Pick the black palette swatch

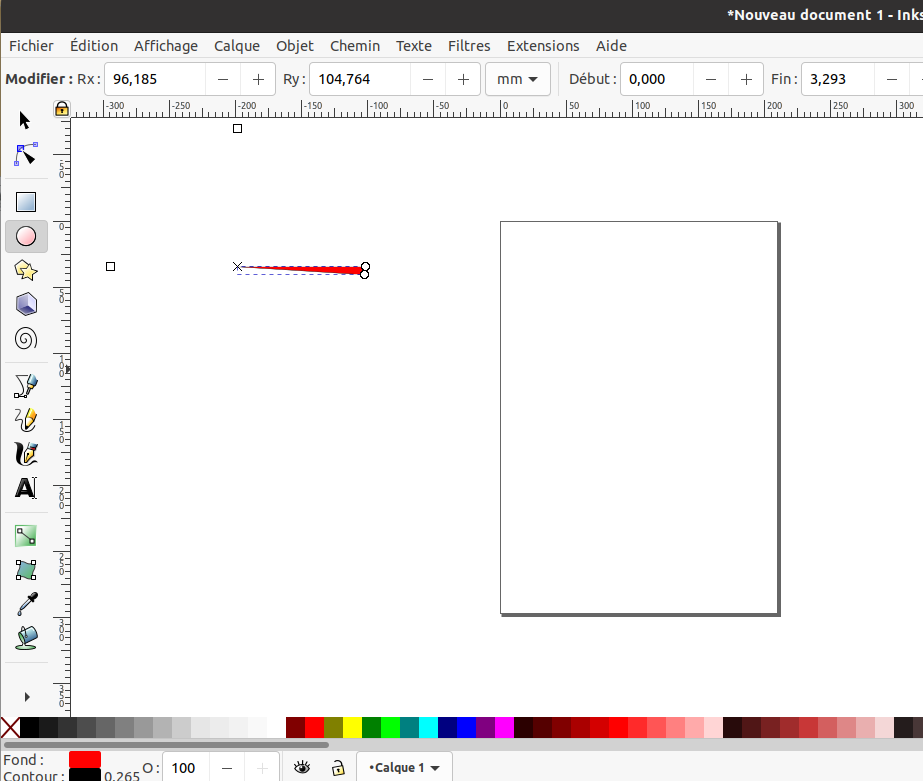click(29, 727)
